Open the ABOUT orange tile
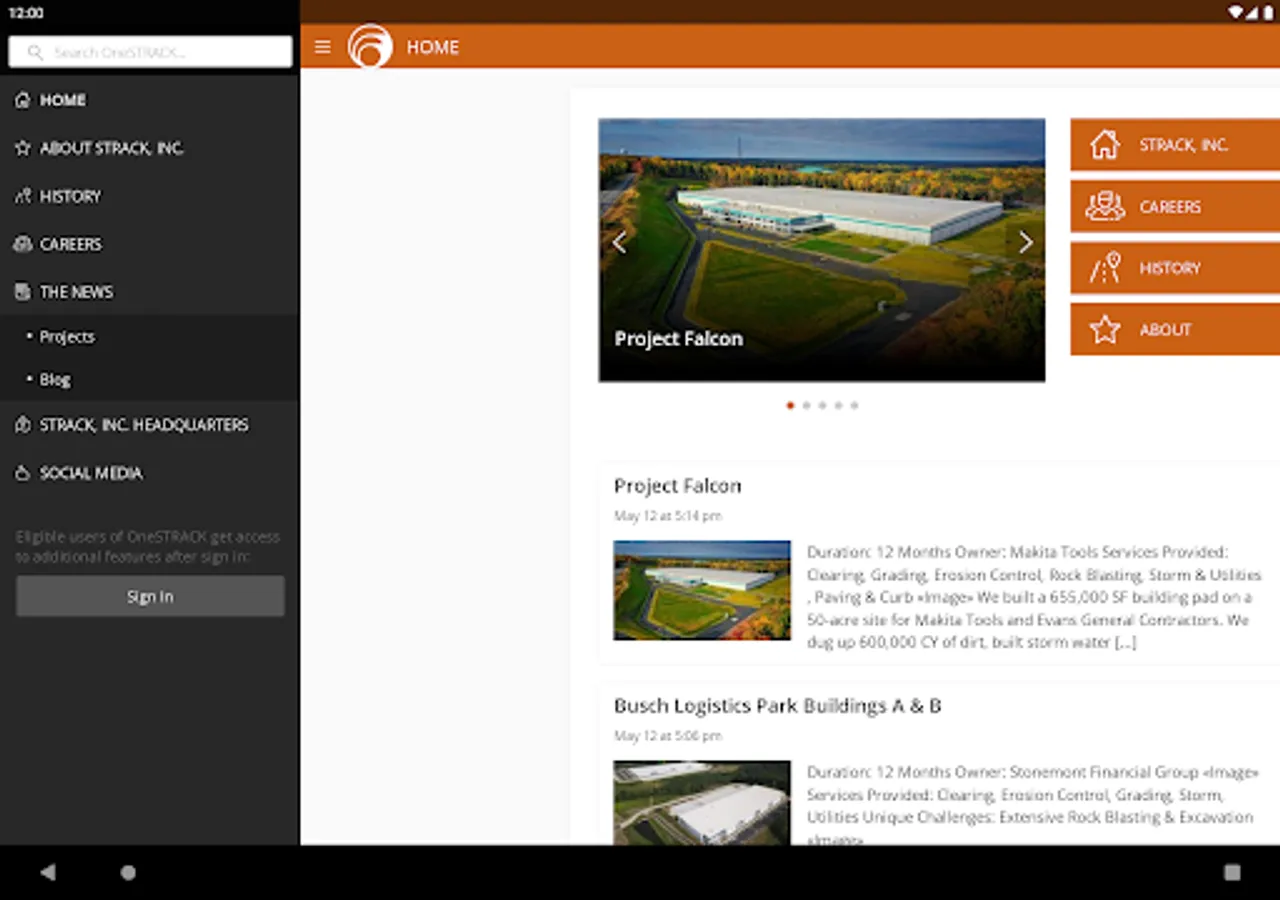Screen dimensions: 1280x900 point(1175,329)
